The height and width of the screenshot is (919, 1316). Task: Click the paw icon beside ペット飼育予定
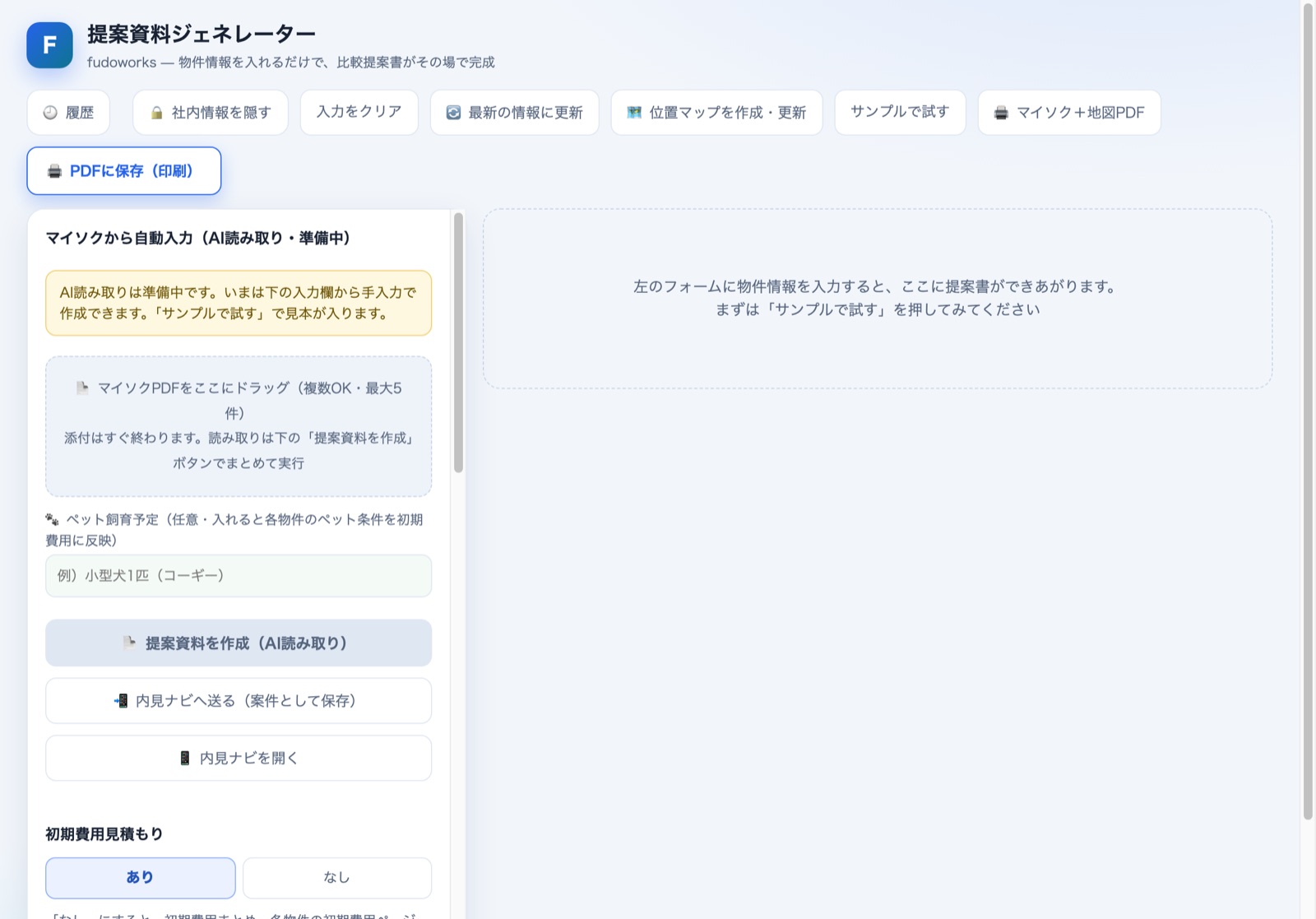point(53,519)
